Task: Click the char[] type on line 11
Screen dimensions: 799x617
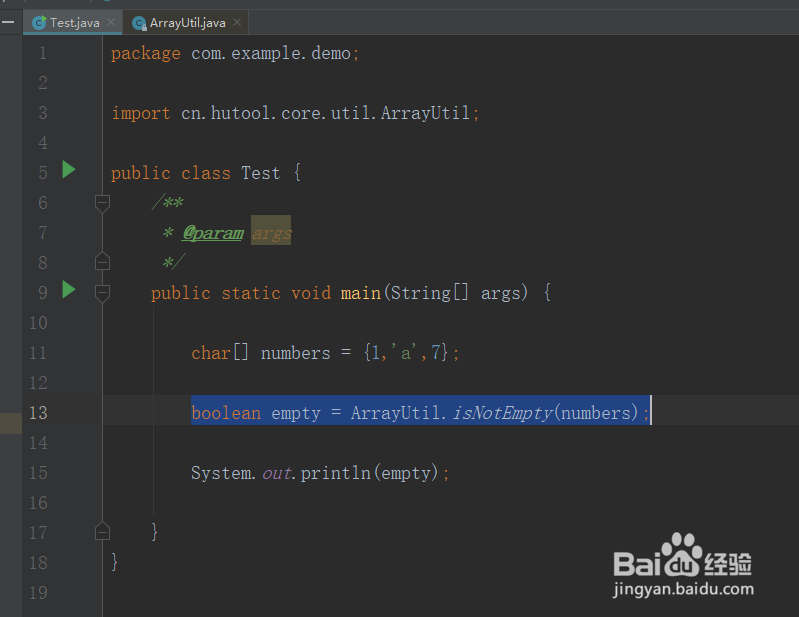Action: (x=220, y=353)
